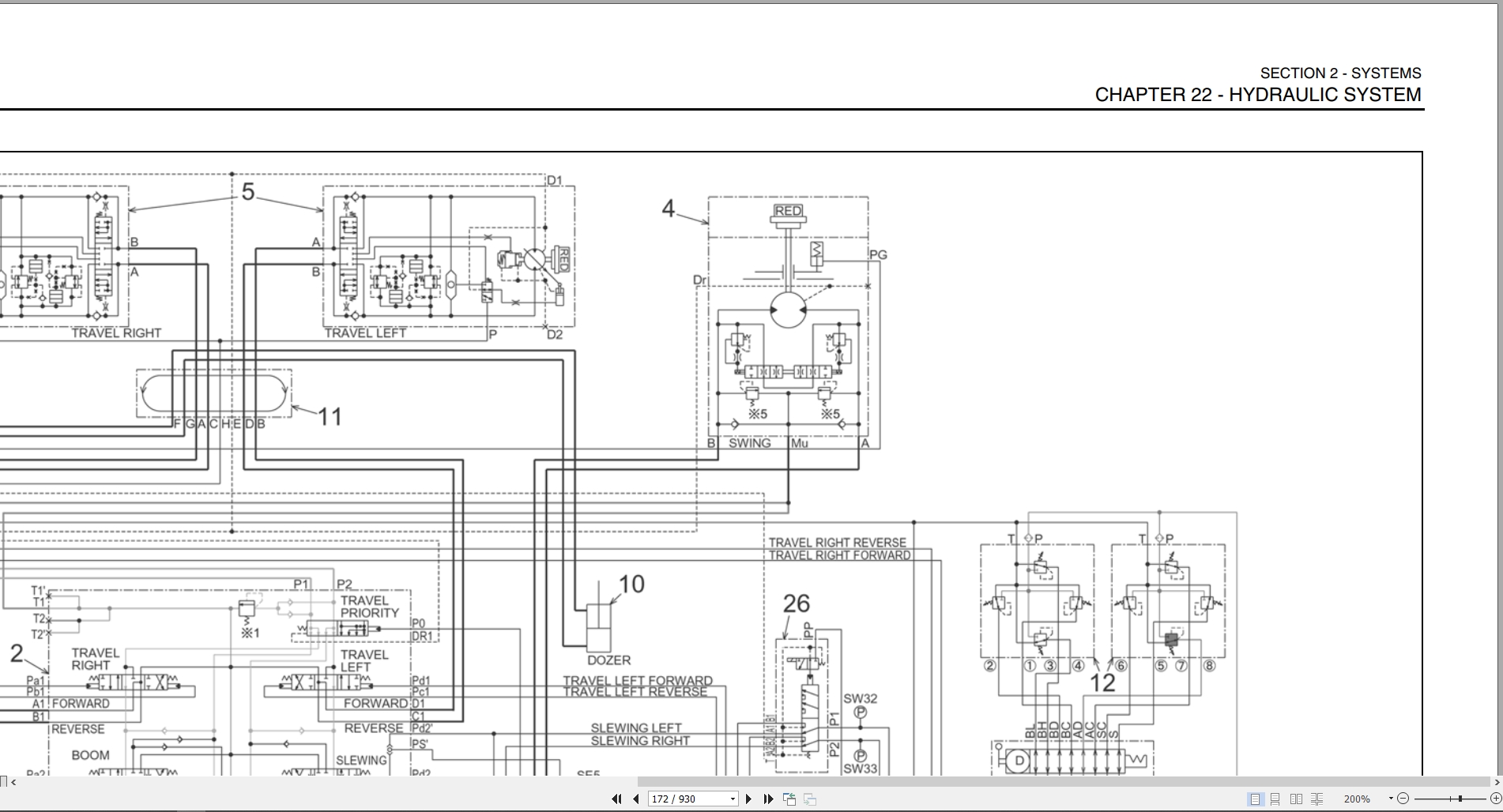Click callout number 26 on the diagram
Viewport: 1503px width, 812px height.
point(797,603)
